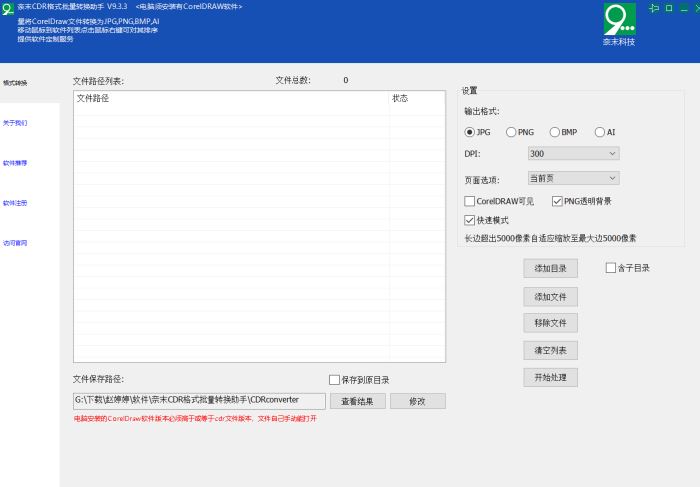Click the small app icon in title bar

tap(8, 8)
